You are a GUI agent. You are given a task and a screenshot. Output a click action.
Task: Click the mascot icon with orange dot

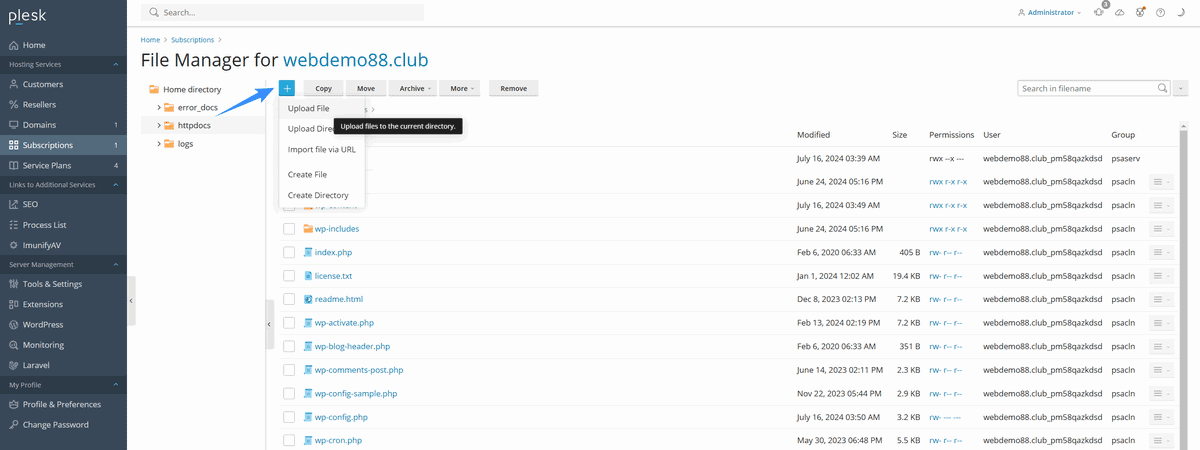(1140, 12)
